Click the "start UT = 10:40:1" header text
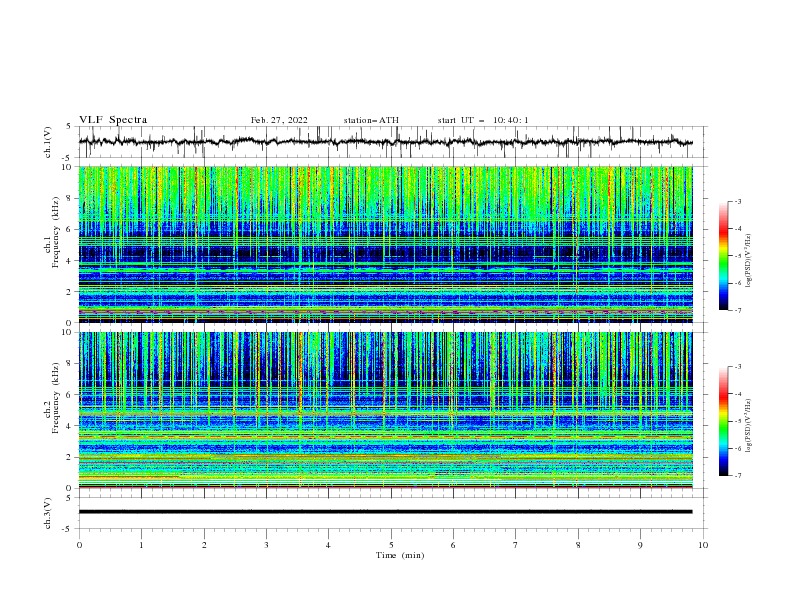 [x=483, y=120]
